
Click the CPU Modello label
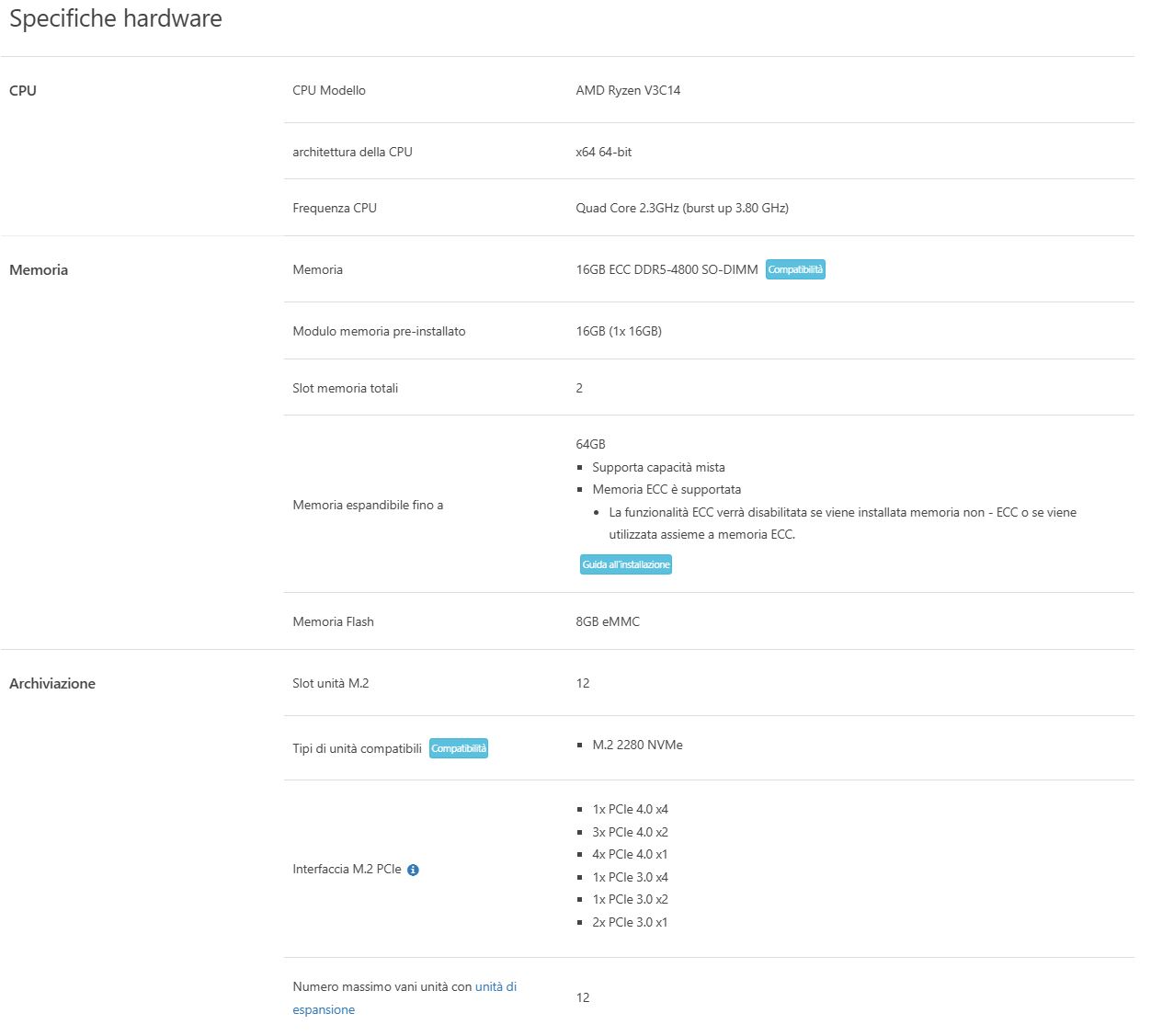(x=329, y=91)
